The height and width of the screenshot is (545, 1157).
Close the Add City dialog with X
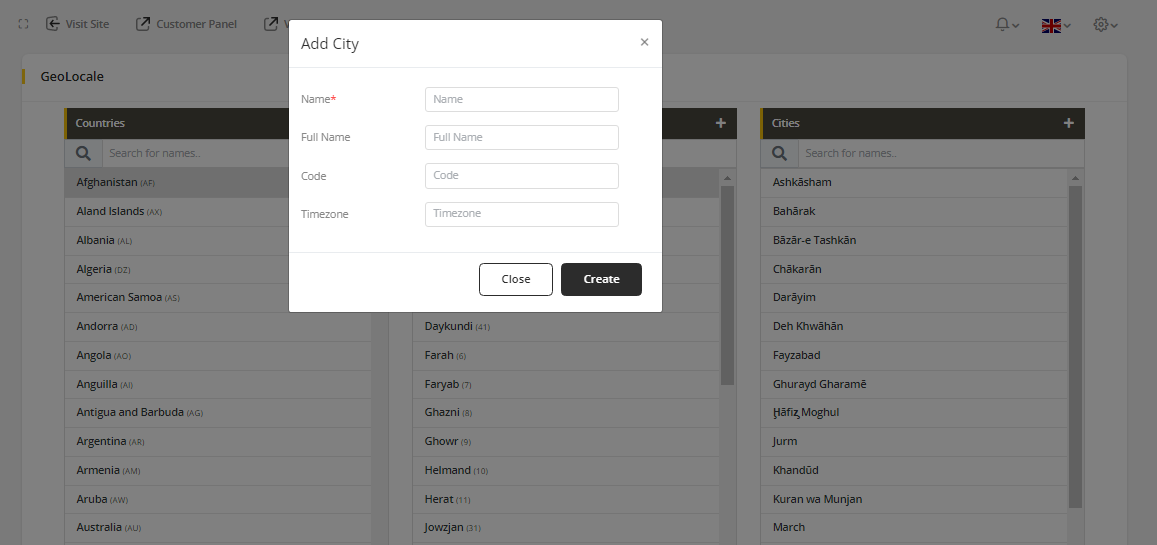click(x=644, y=42)
